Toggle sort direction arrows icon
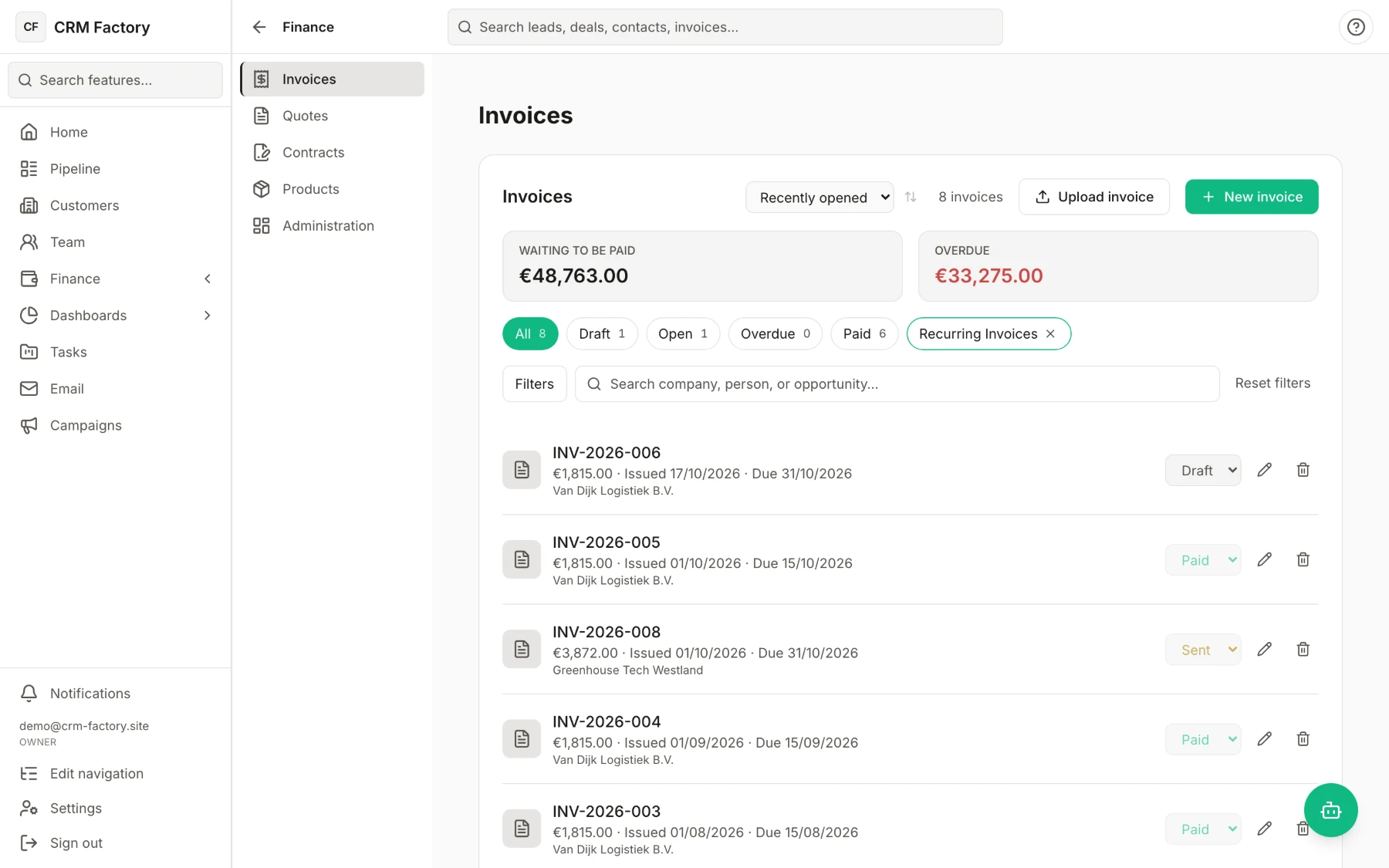This screenshot has width=1389, height=868. click(x=911, y=197)
